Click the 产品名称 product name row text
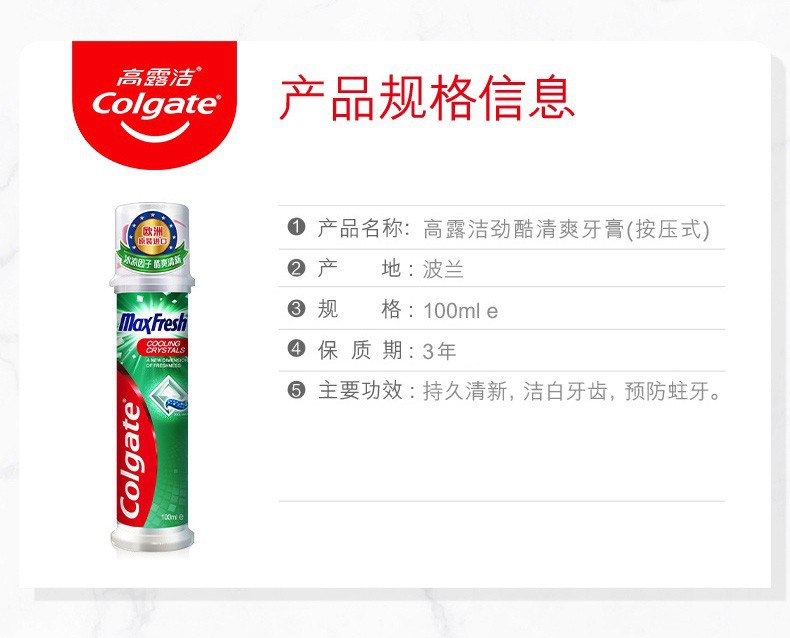The height and width of the screenshot is (638, 790). [513, 229]
